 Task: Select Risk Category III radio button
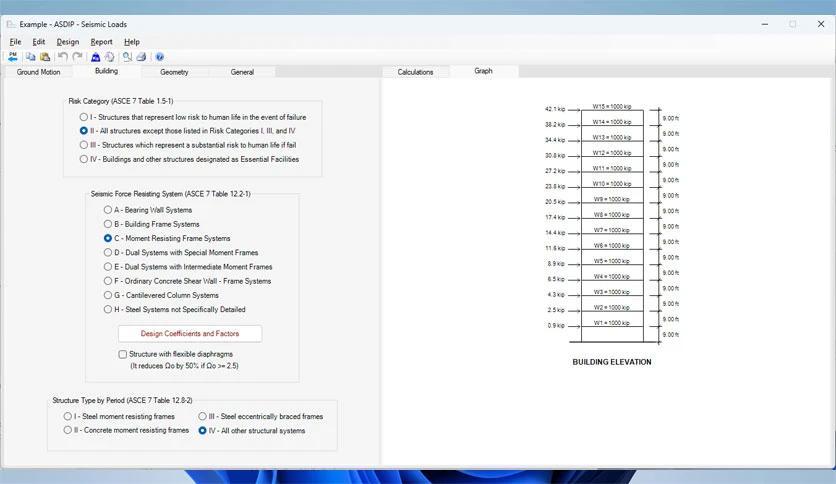[x=85, y=145]
